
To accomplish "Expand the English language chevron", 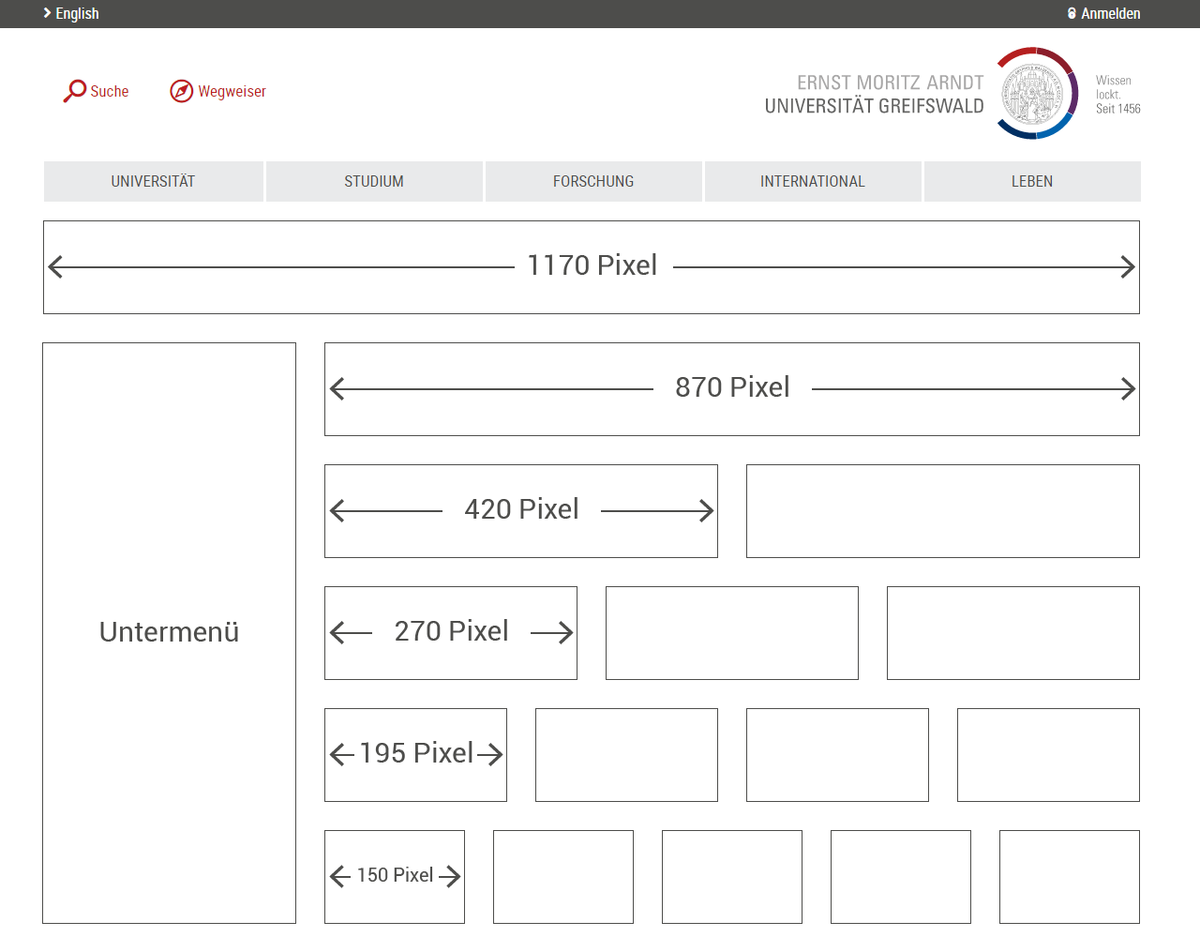I will (x=47, y=13).
